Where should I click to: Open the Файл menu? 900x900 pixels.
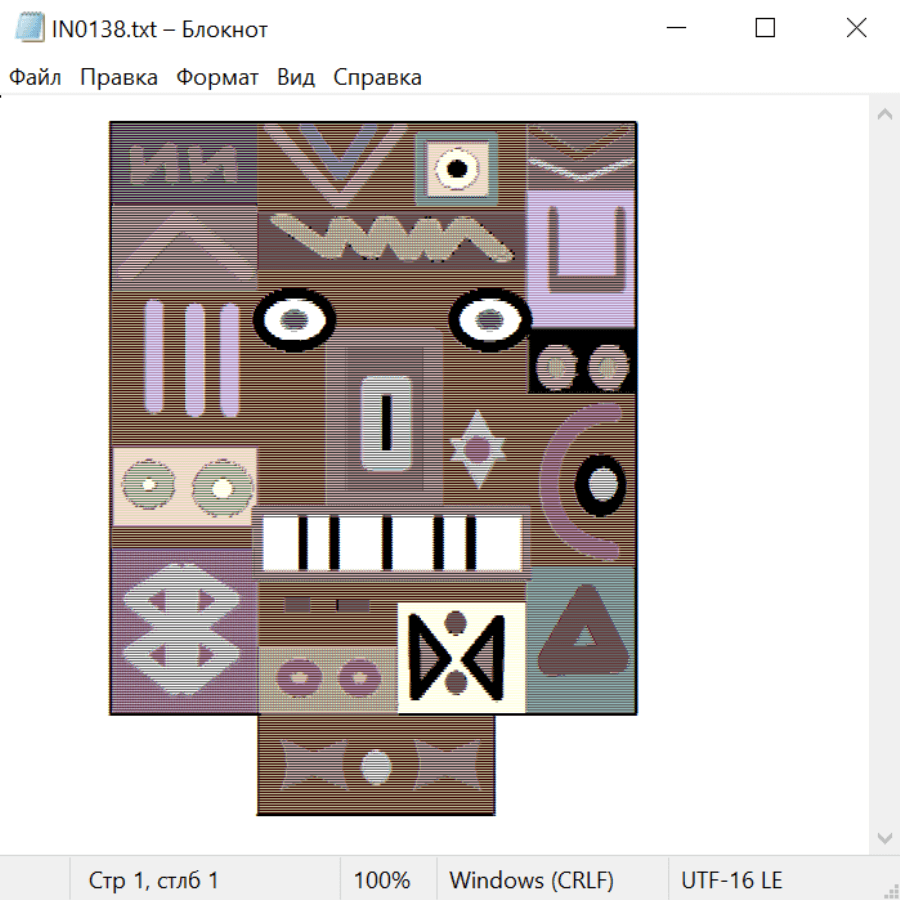tap(35, 78)
